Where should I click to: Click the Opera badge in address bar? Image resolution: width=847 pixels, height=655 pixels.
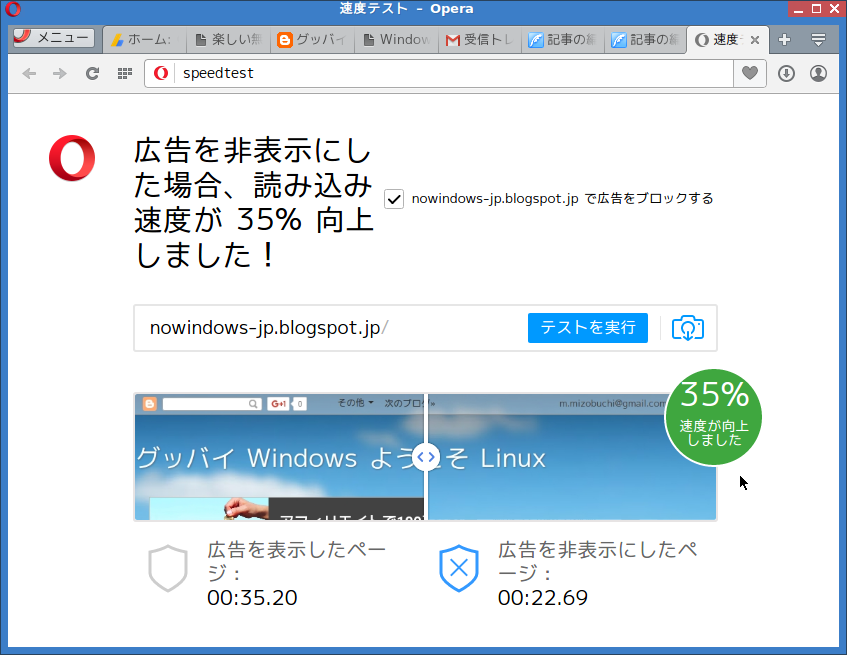click(x=160, y=73)
